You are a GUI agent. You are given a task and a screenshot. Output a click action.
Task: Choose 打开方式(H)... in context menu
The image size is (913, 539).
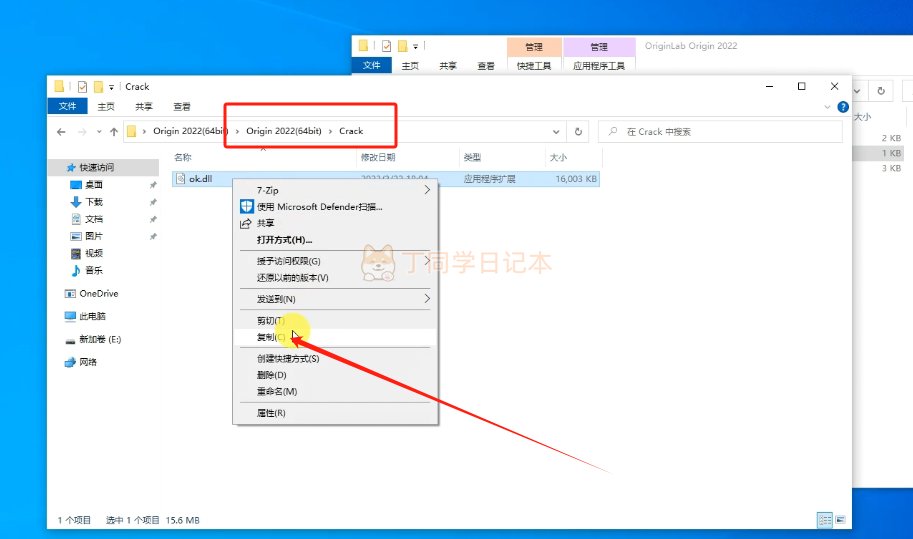[x=335, y=240]
